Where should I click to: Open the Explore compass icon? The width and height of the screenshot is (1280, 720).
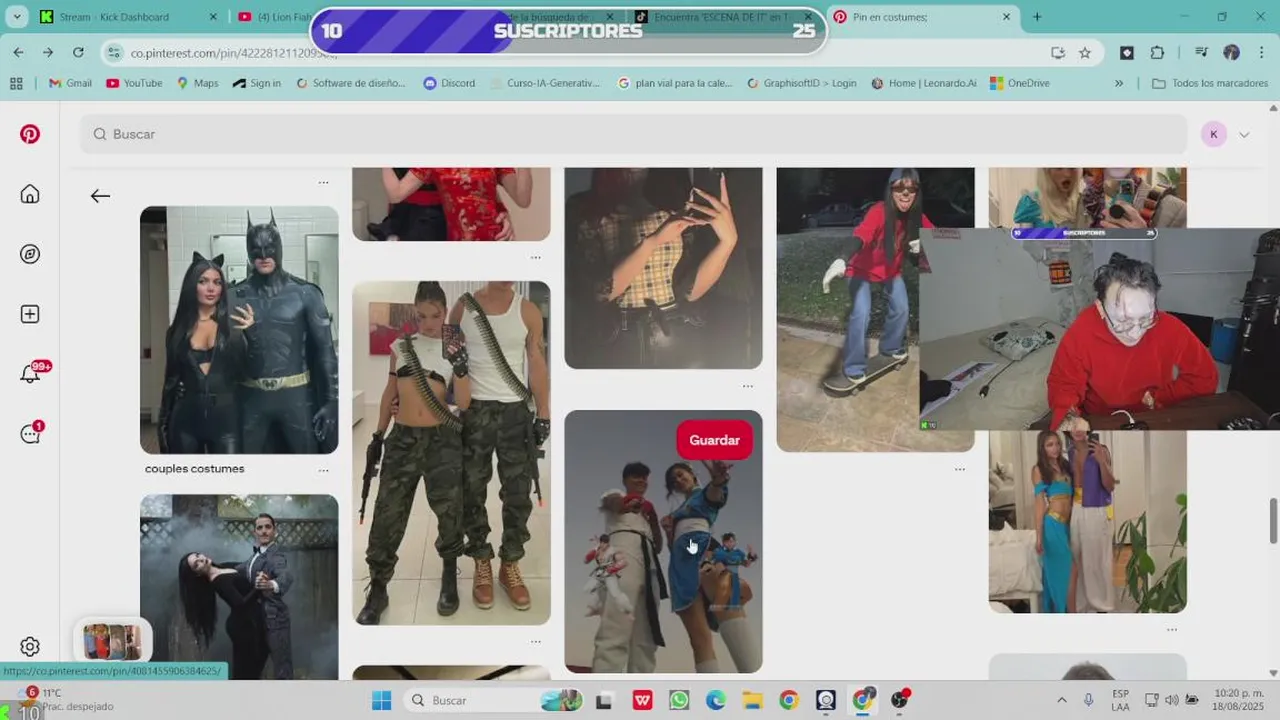pos(30,254)
